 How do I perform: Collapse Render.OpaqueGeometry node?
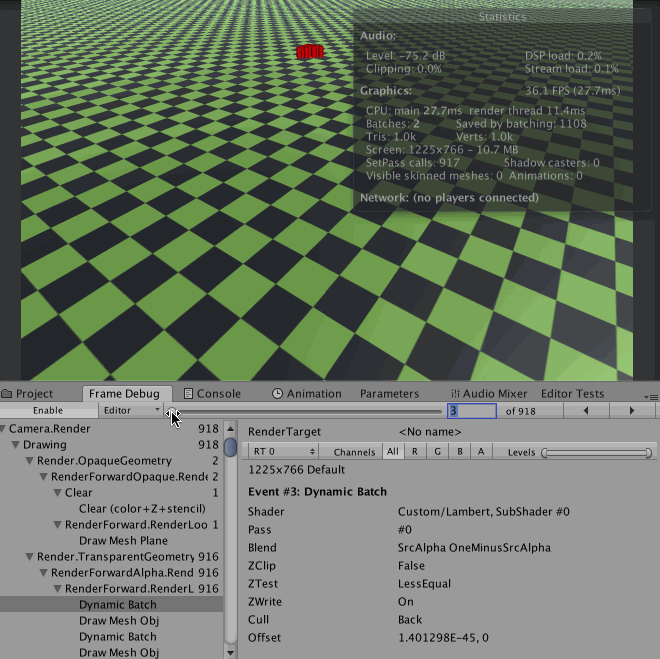pyautogui.click(x=30, y=461)
